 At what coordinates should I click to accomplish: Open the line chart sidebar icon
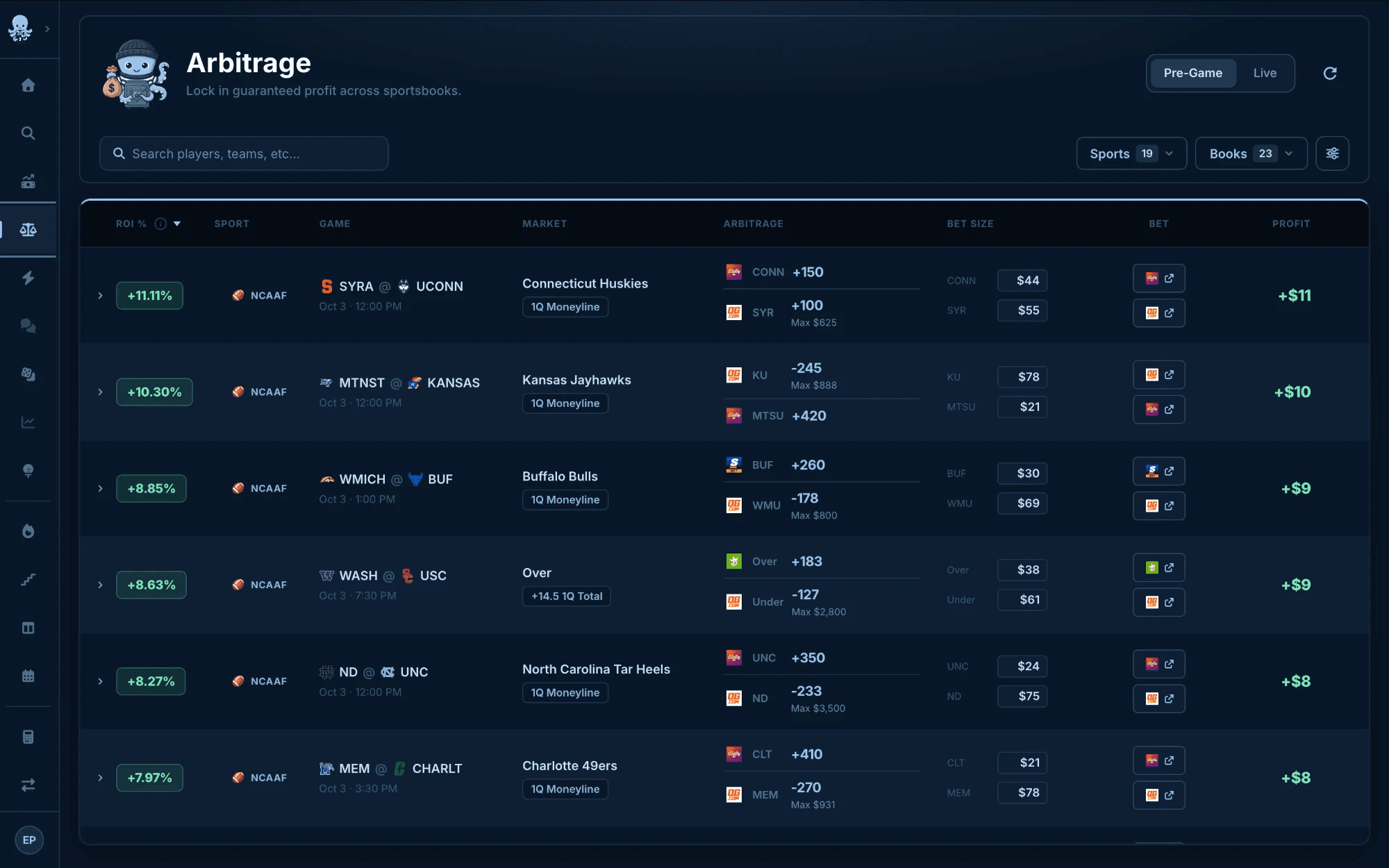click(28, 422)
